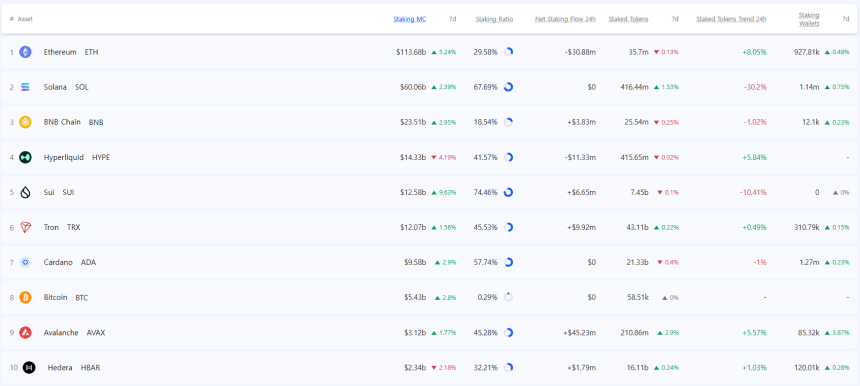Click the HBAR ticker symbol
Screen dimensions: 860x386
[x=90, y=368]
